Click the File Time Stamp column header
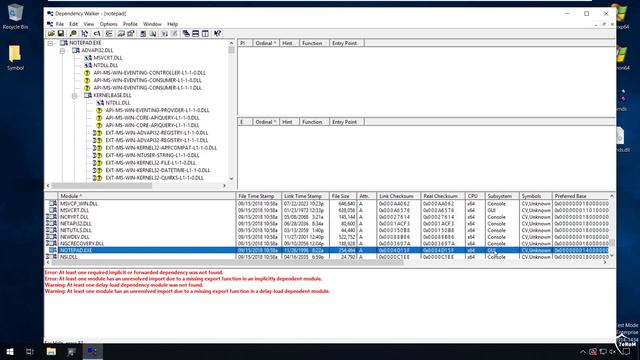The image size is (640, 360). (x=258, y=196)
